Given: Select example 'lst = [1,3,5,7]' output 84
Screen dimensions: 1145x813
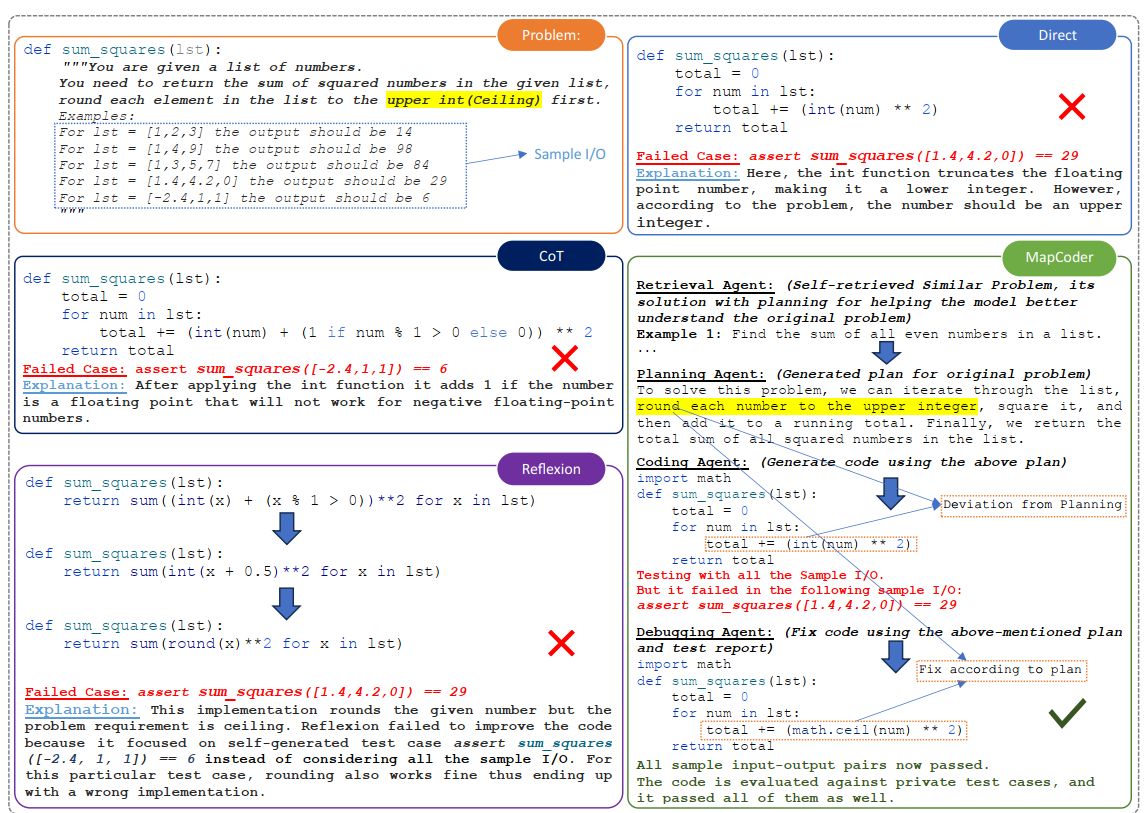Looking at the screenshot, I should 244,165.
